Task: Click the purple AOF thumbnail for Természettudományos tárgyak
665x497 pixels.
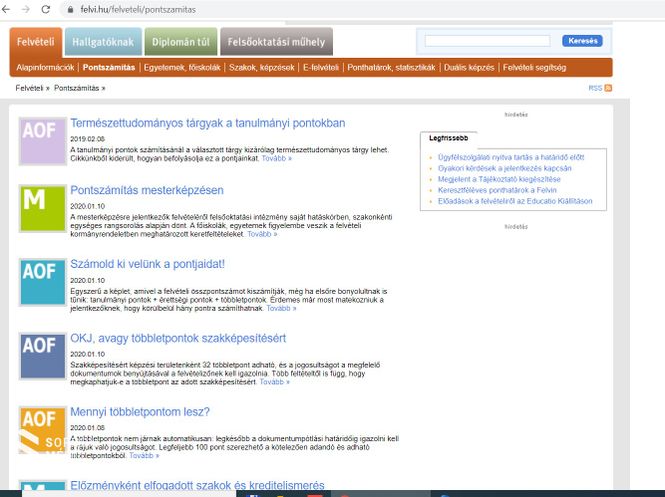Action: click(x=43, y=140)
